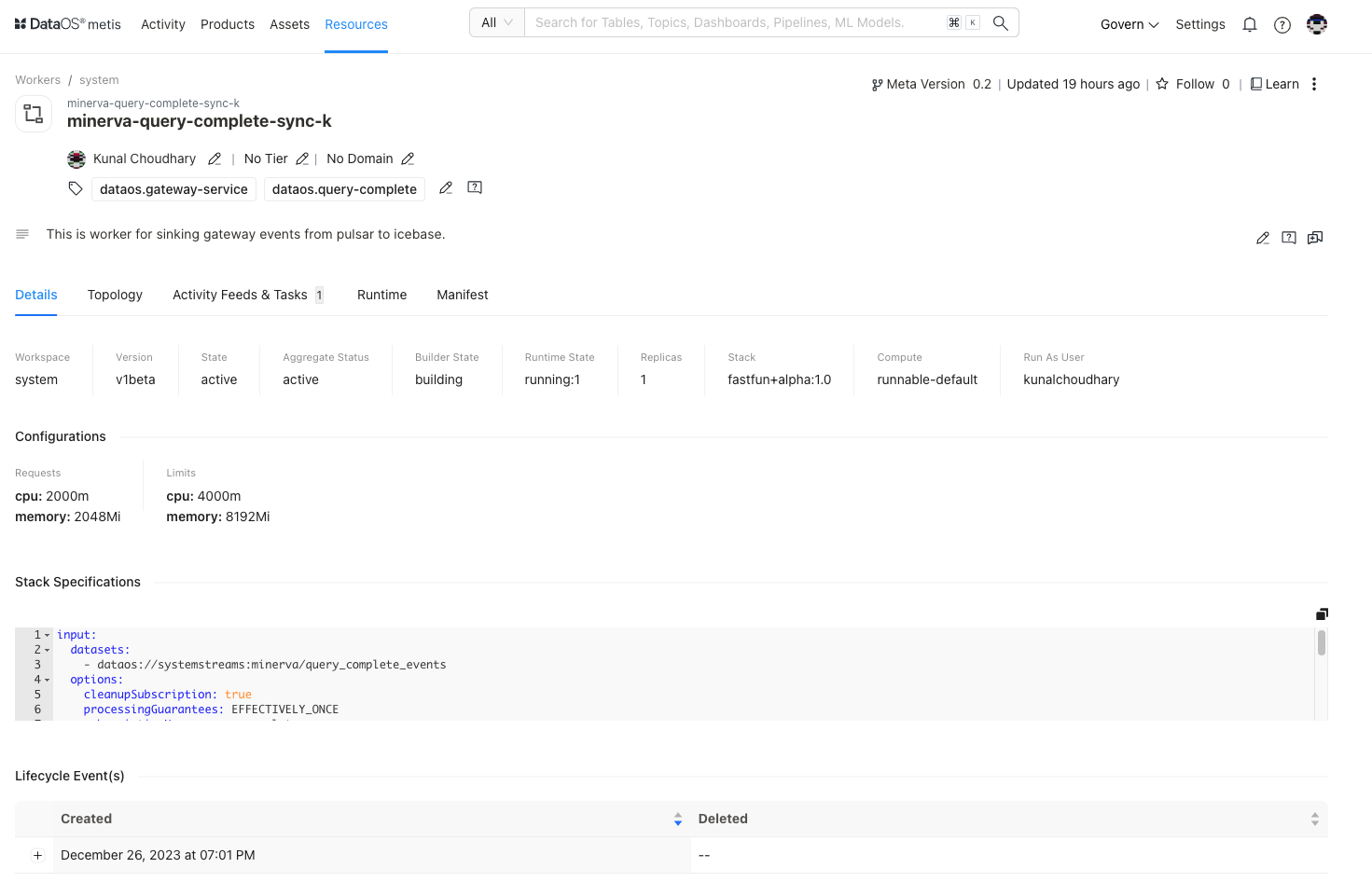Edit tags pencil icon
This screenshot has width=1372, height=882.
(446, 187)
